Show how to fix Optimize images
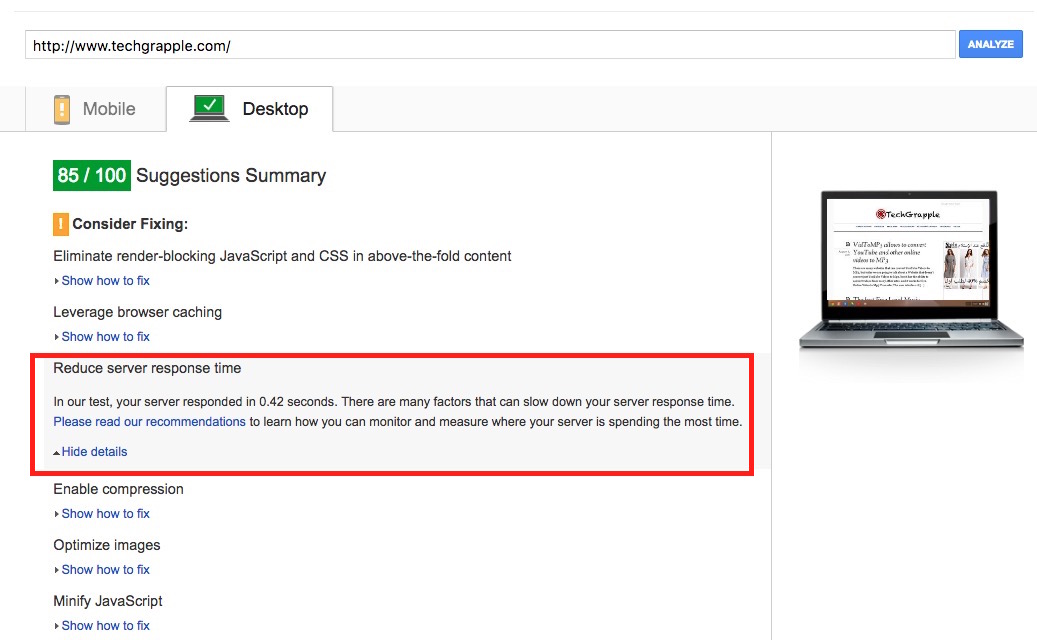 click(x=105, y=570)
